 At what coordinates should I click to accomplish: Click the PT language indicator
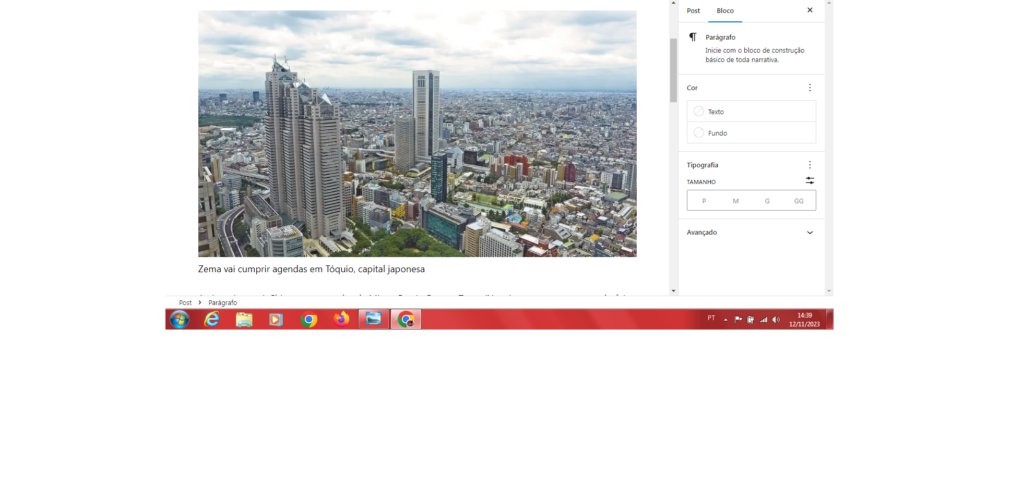click(711, 318)
